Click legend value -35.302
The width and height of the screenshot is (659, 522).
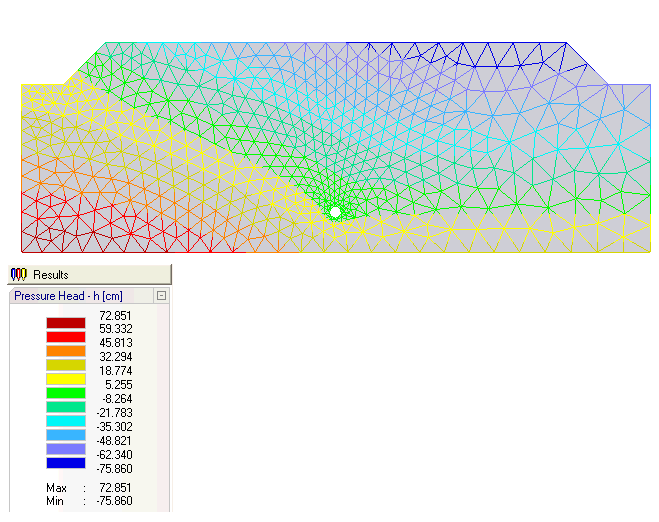[114, 427]
